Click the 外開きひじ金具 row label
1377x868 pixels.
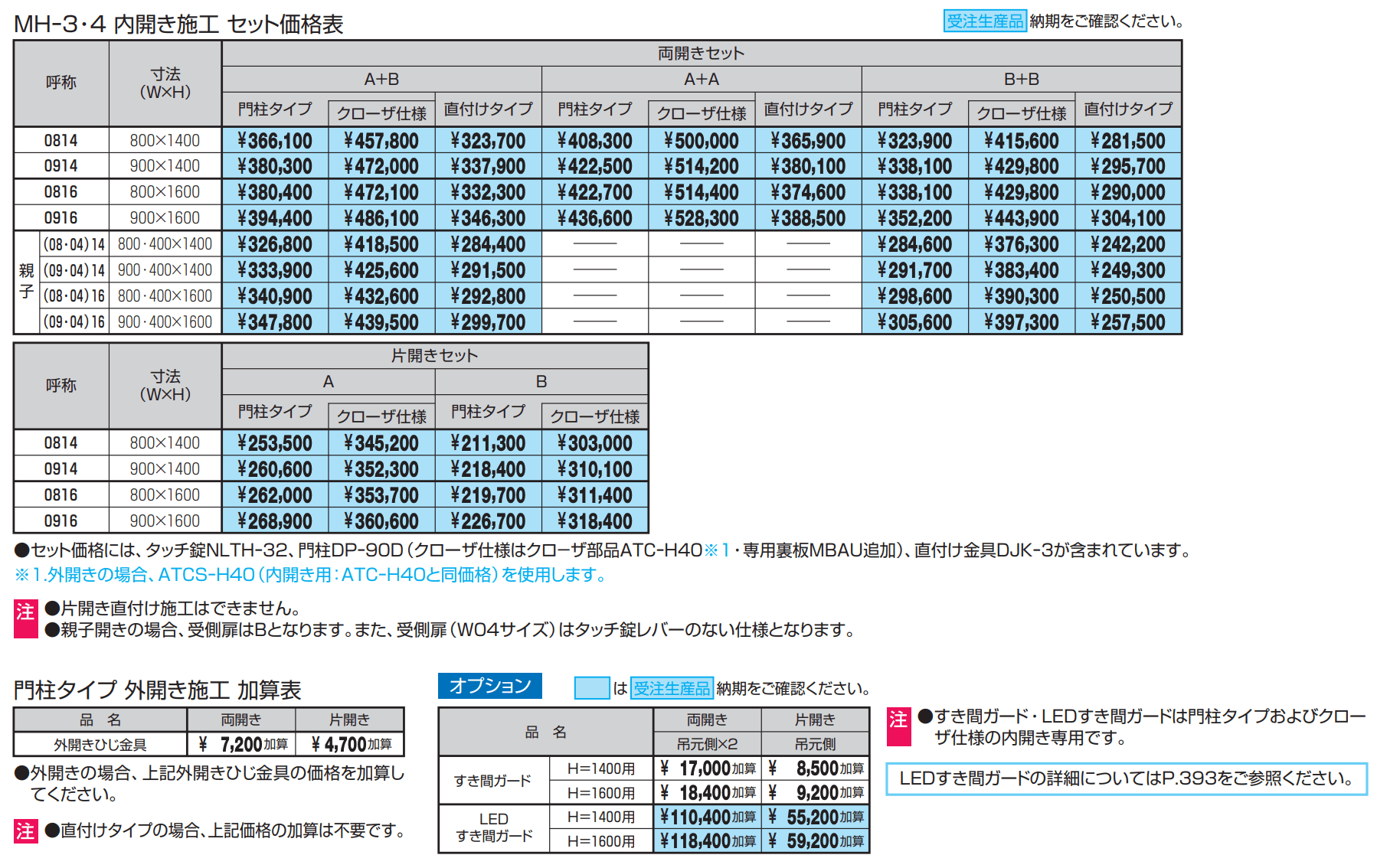pos(101,742)
